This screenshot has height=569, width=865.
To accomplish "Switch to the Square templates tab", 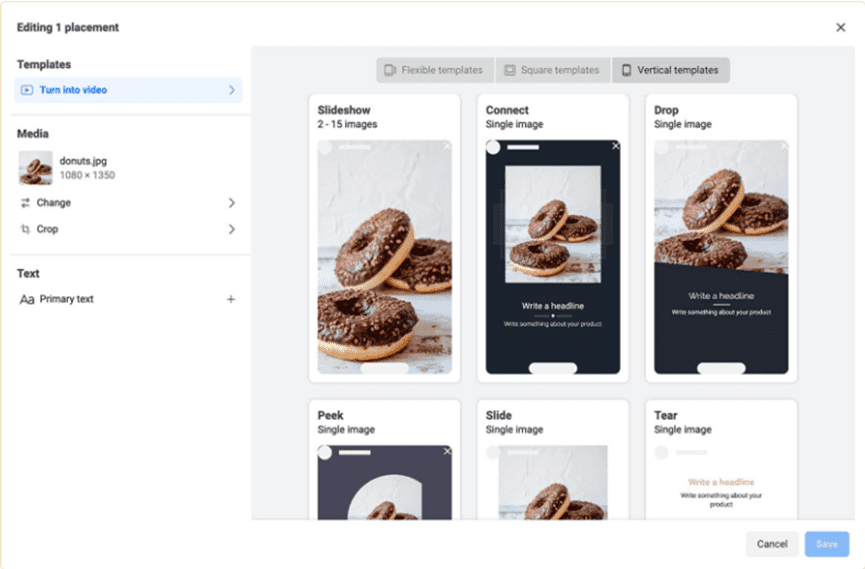I will coord(553,70).
